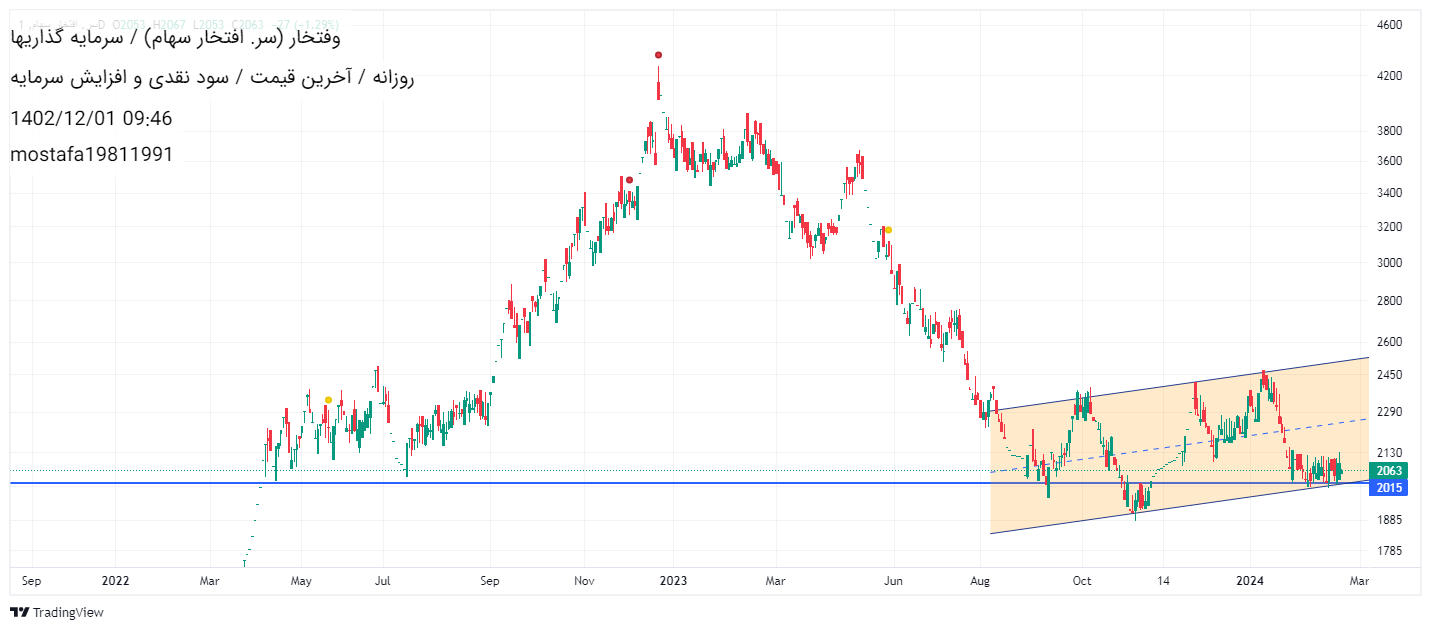
Task: Click the Oct label on time axis
Action: pos(1081,580)
